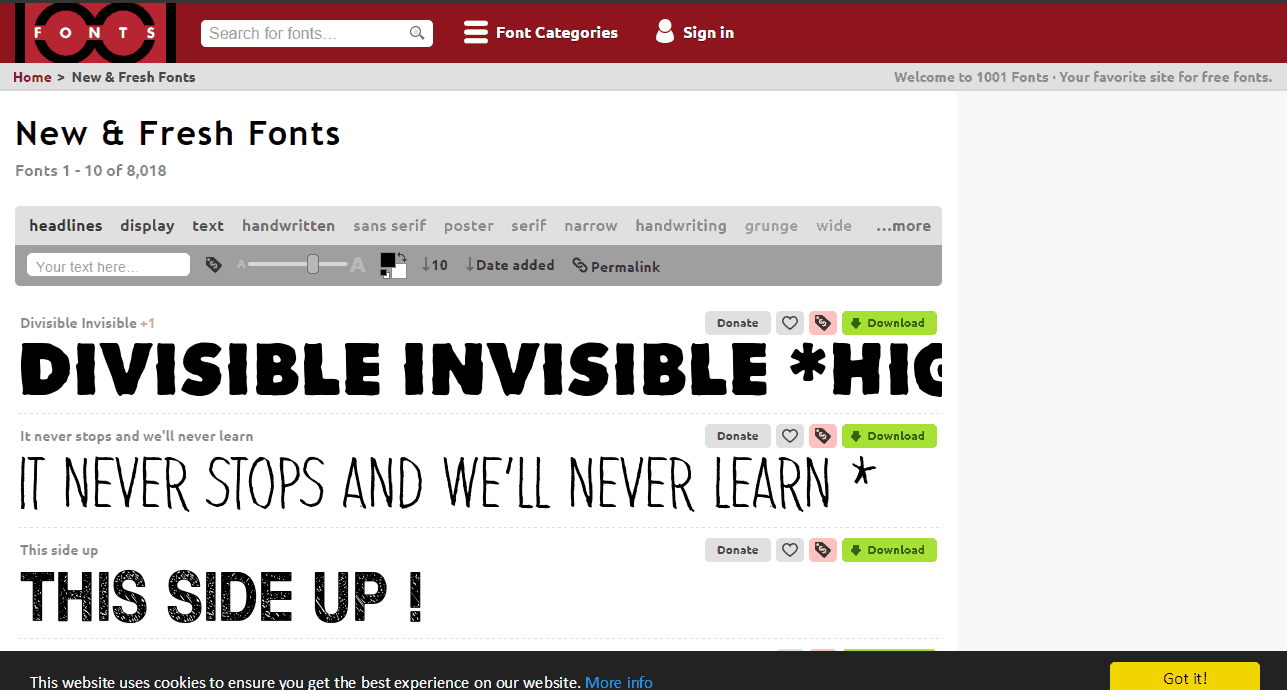Screen dimensions: 1287x690
Task: Select the headlines tag filter
Action: pos(66,226)
